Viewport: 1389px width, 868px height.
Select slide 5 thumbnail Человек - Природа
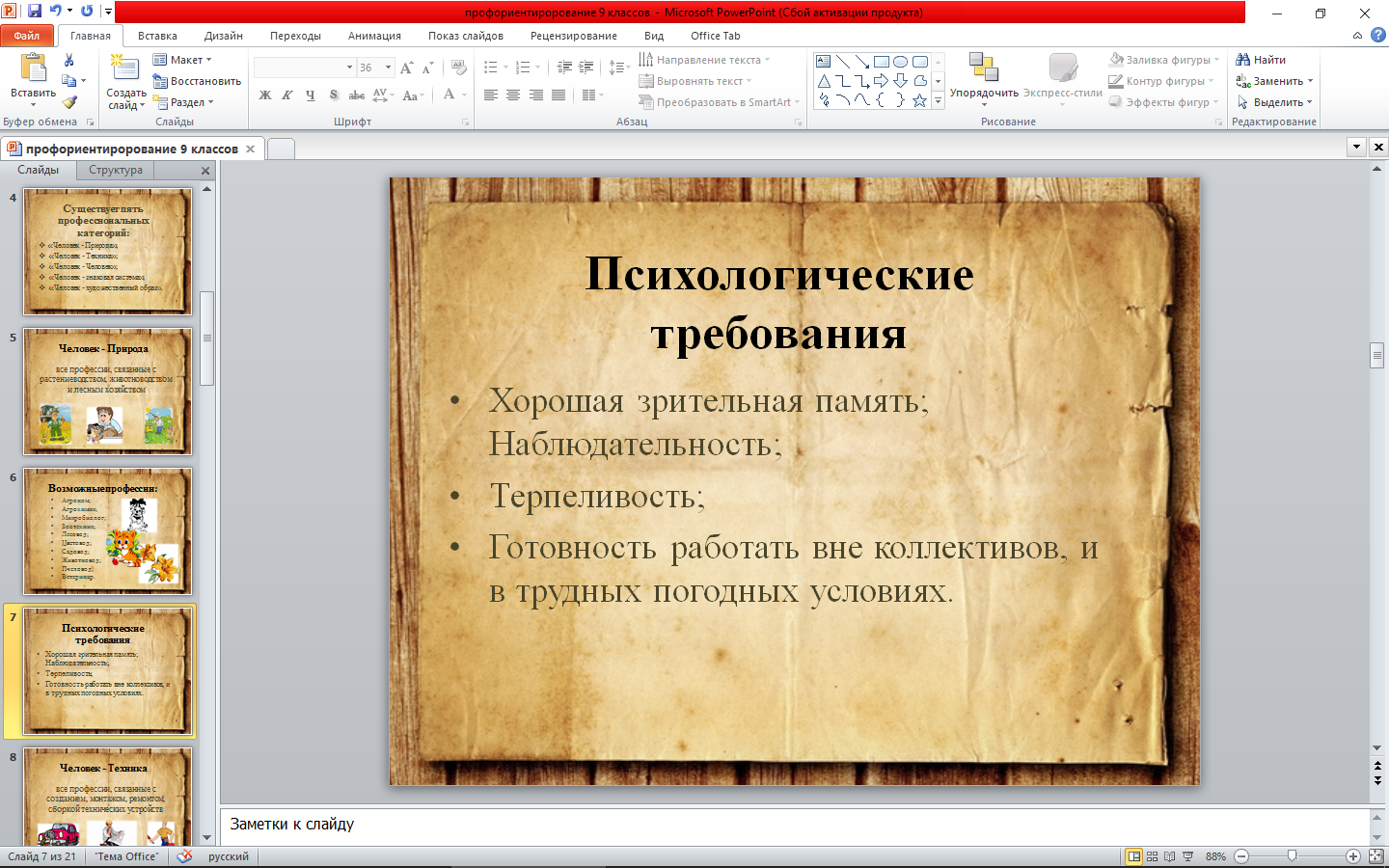point(108,392)
